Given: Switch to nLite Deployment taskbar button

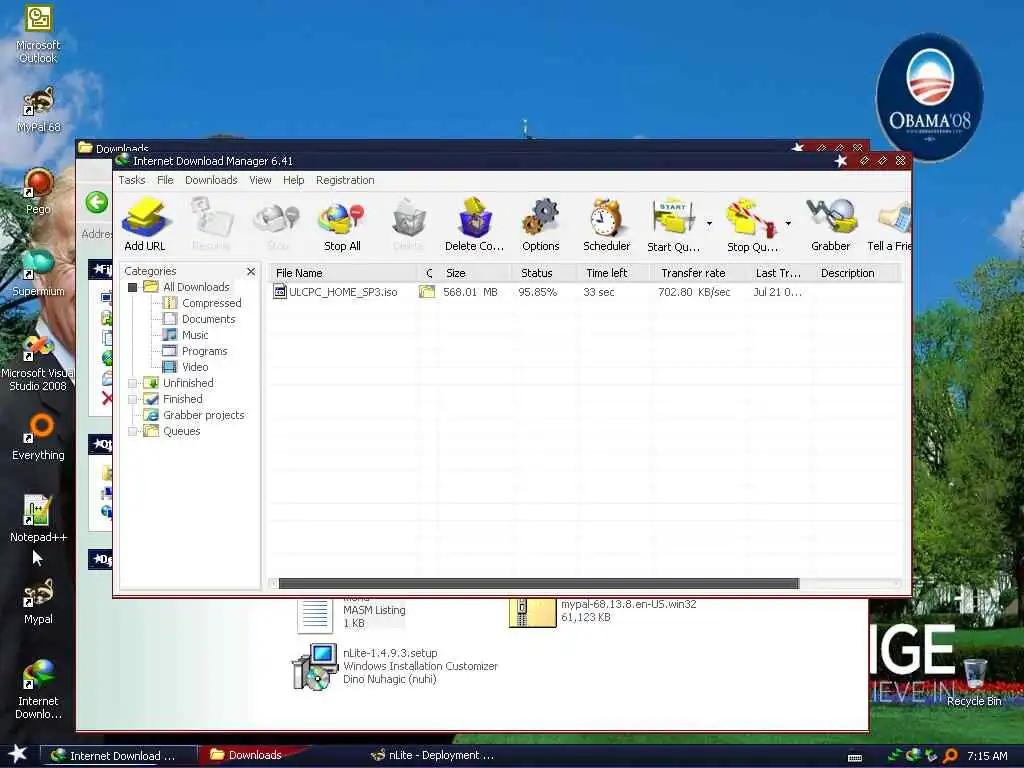Looking at the screenshot, I should point(434,755).
